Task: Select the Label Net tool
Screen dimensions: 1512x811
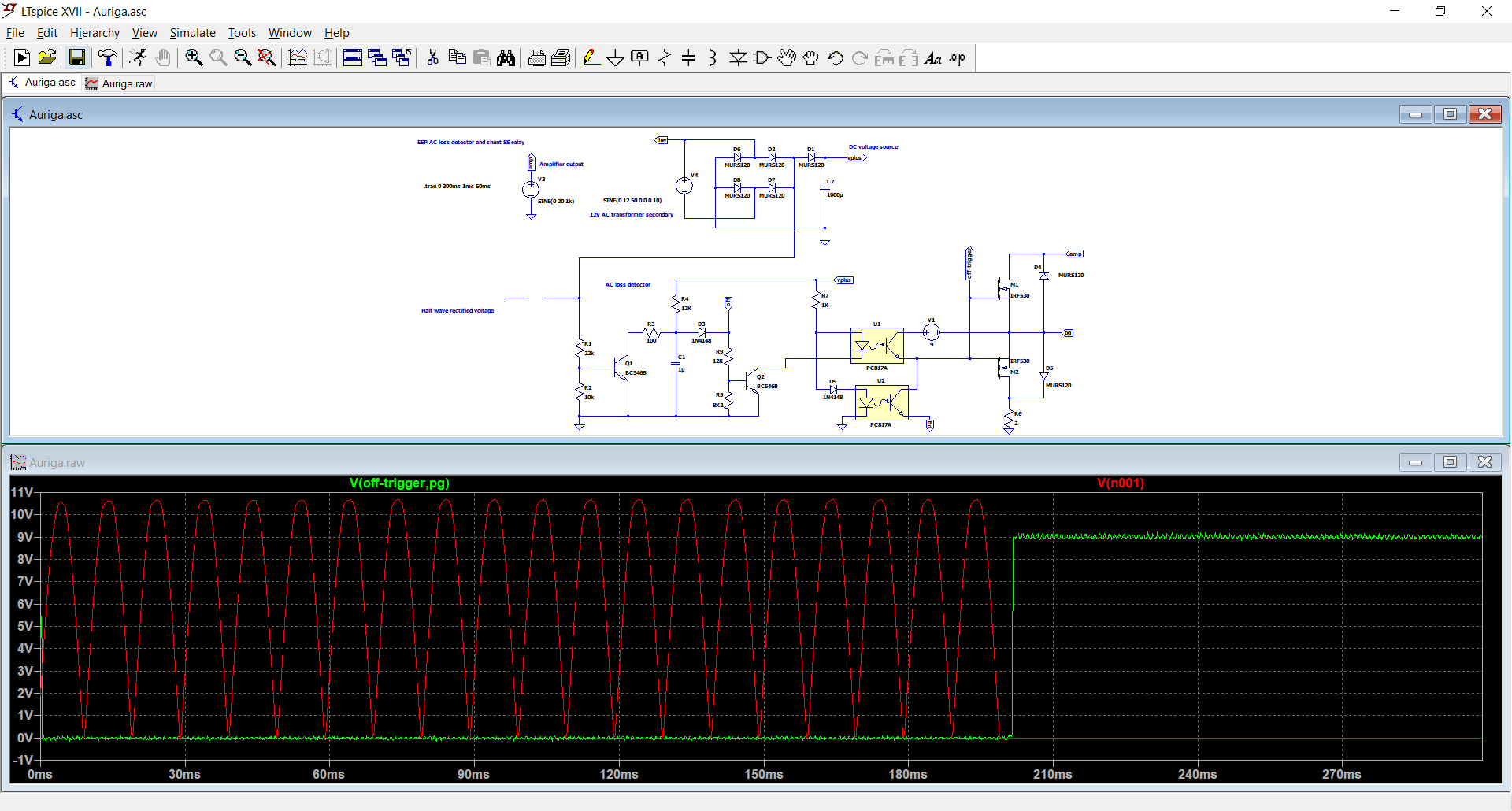Action: (x=640, y=57)
